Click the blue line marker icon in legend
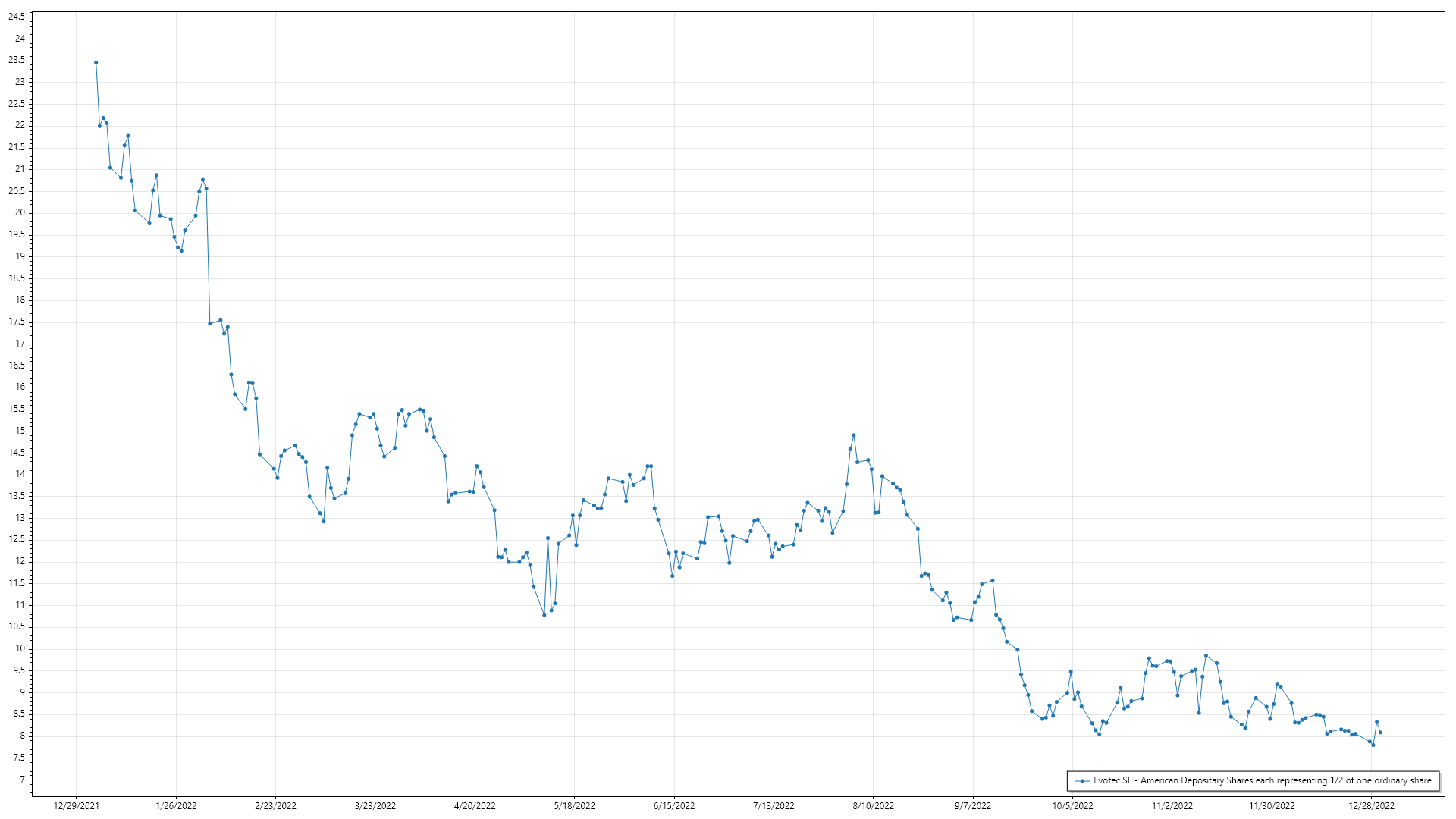Screen dimensions: 1456x819 coord(1082,780)
